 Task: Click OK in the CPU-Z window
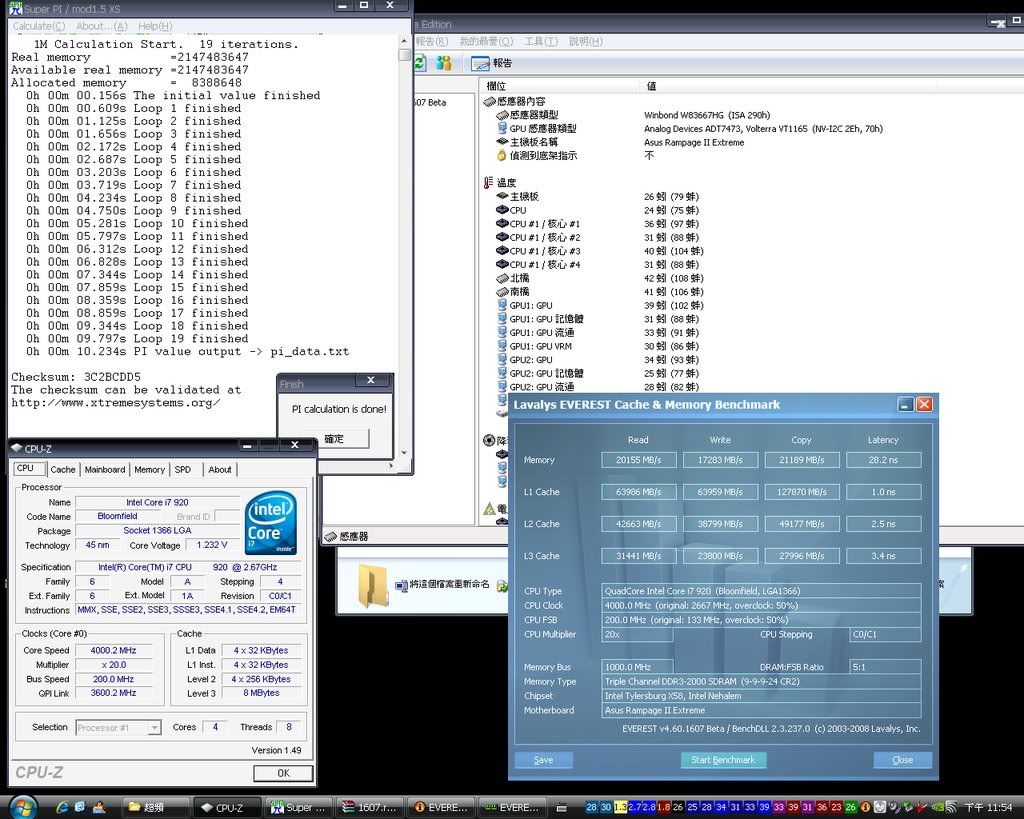pos(283,773)
